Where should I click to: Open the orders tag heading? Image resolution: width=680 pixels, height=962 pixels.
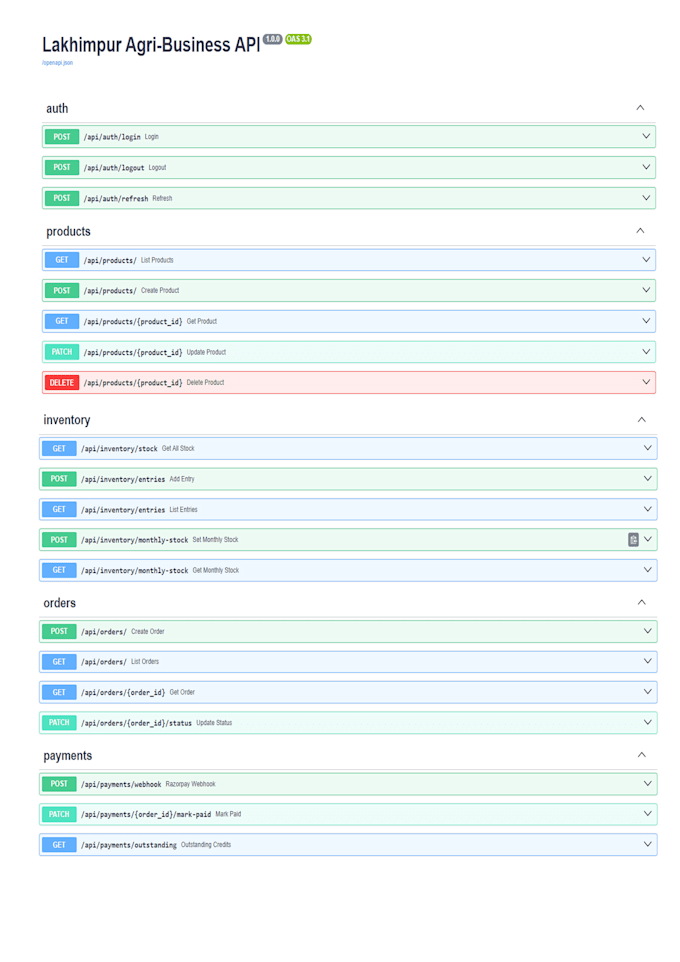(60, 603)
